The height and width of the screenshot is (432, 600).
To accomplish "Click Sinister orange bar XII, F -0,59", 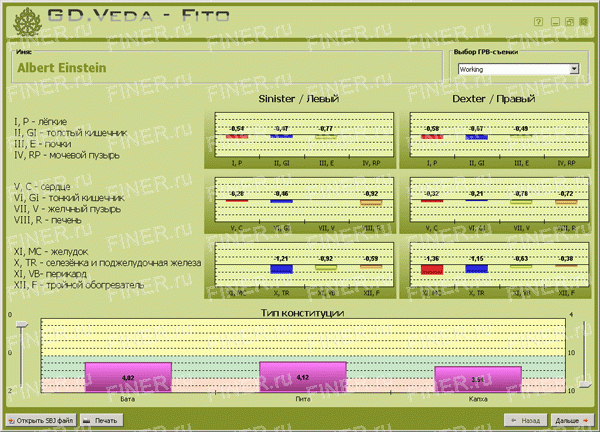I will [x=371, y=267].
